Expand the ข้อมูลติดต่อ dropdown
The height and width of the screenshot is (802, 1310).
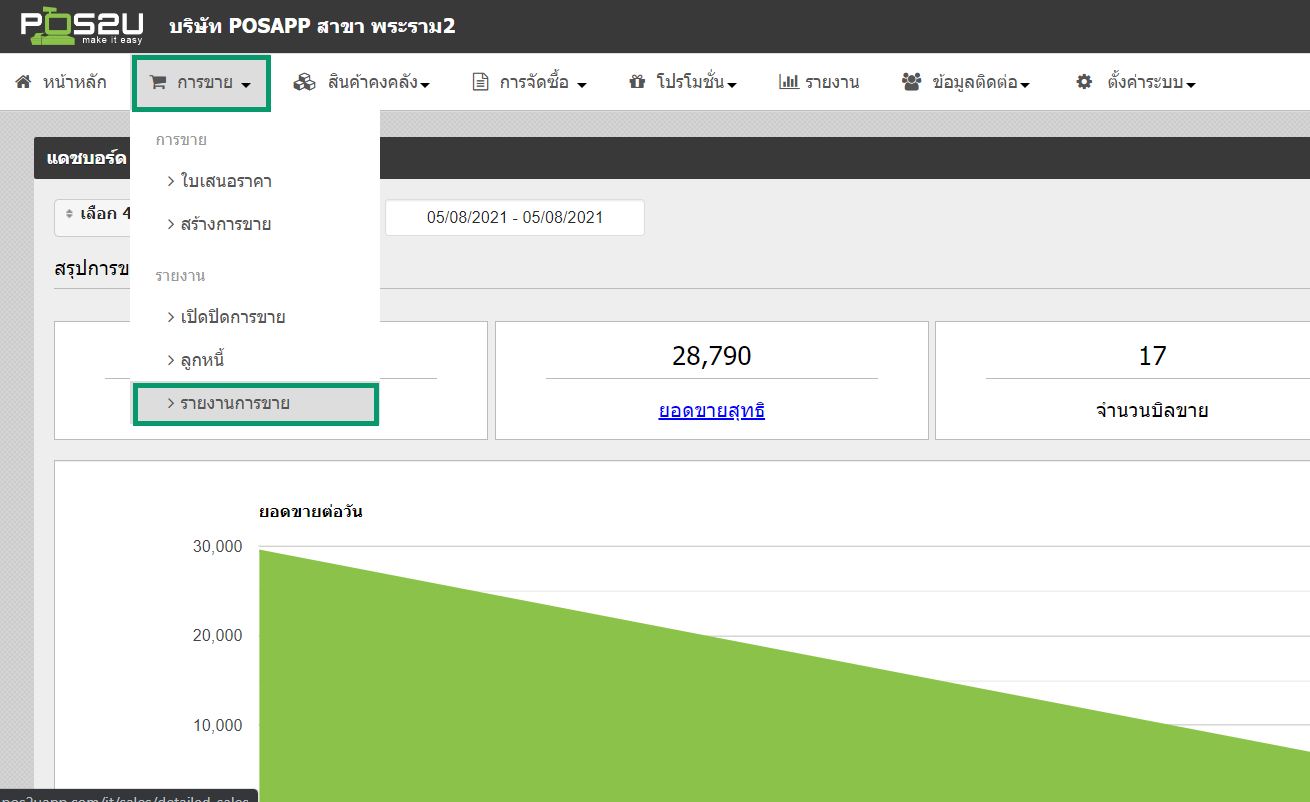click(966, 82)
